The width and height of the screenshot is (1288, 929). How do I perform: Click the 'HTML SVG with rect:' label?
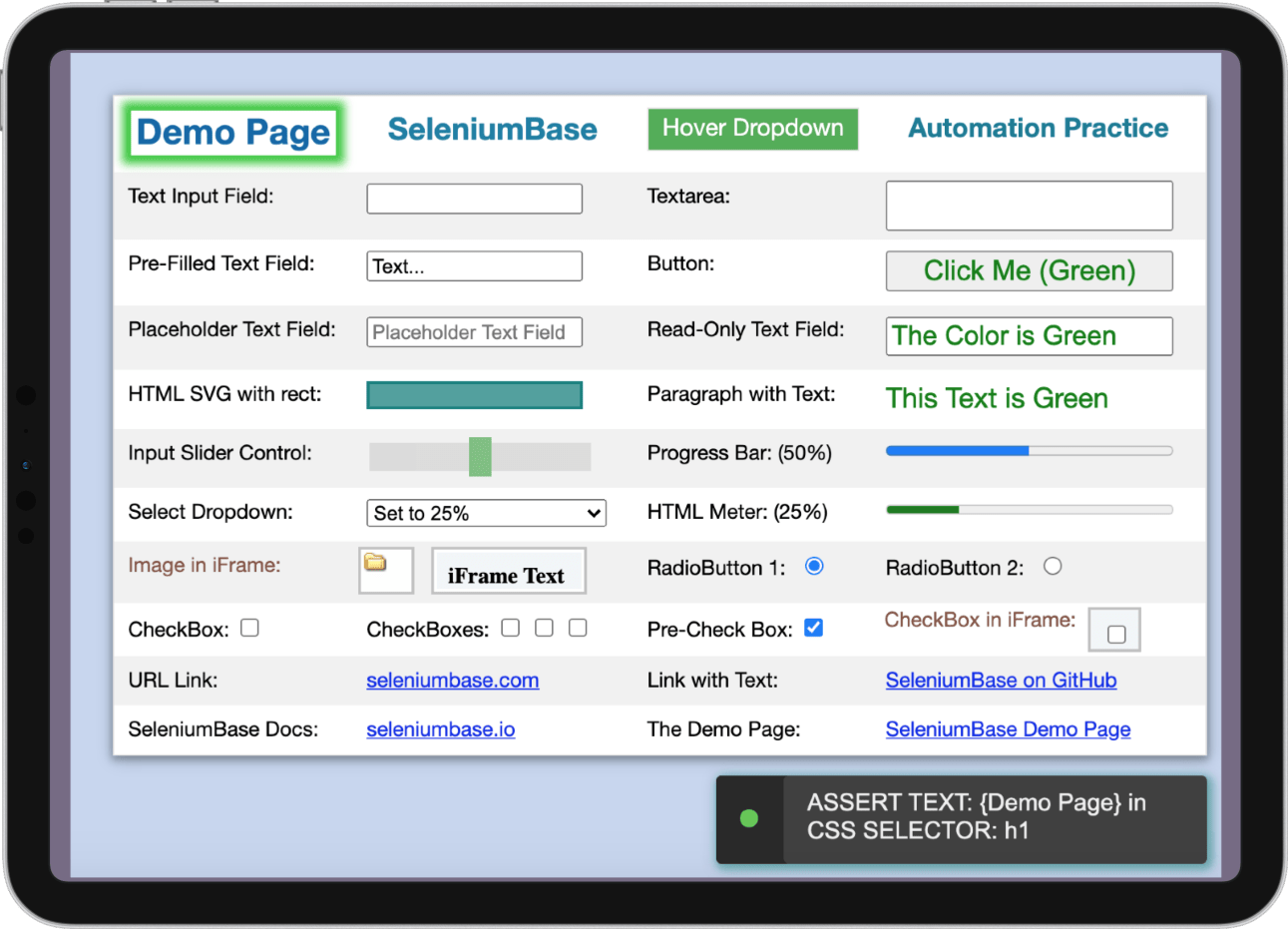(224, 394)
